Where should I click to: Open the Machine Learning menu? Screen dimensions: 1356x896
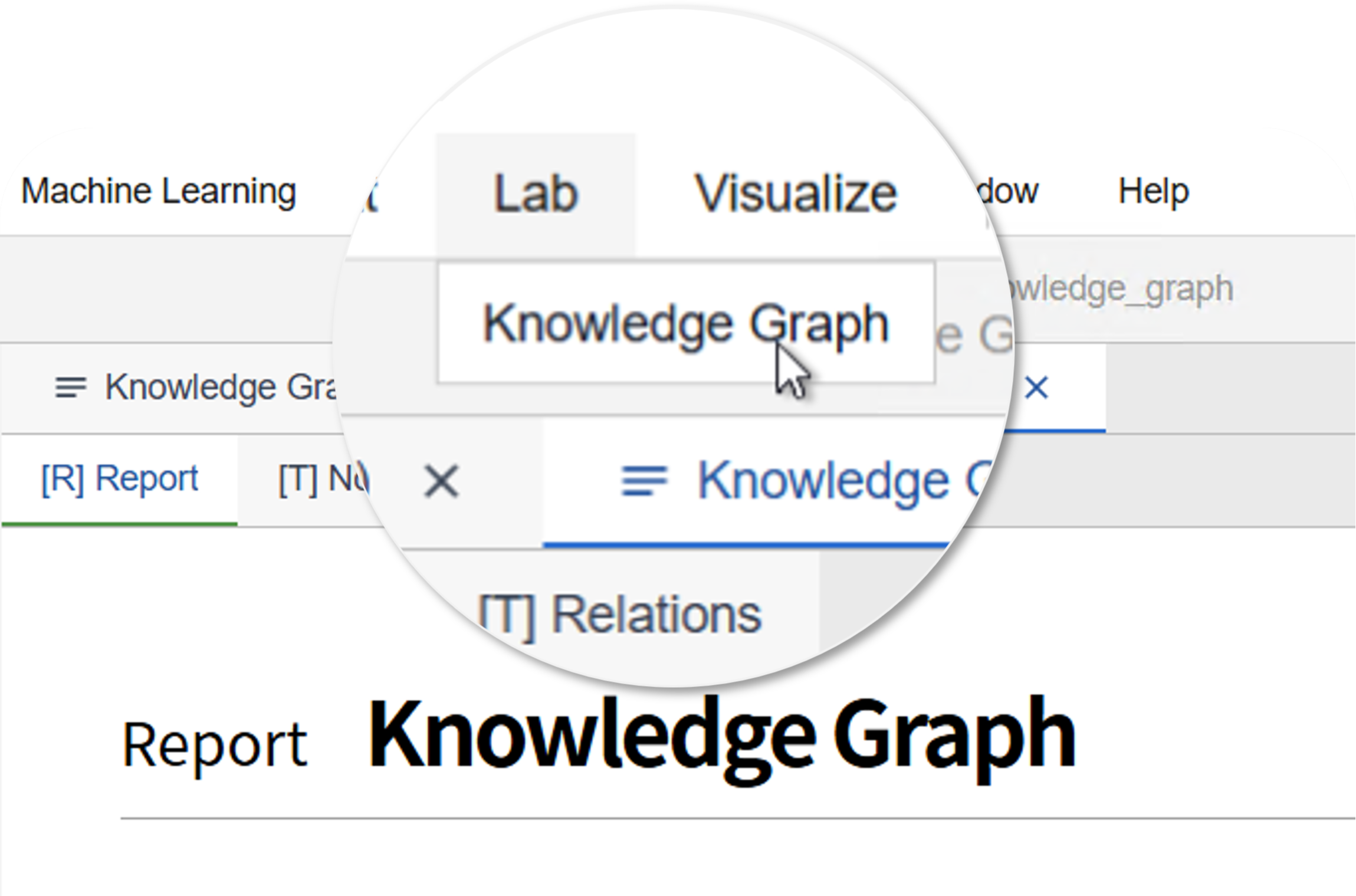tap(159, 192)
